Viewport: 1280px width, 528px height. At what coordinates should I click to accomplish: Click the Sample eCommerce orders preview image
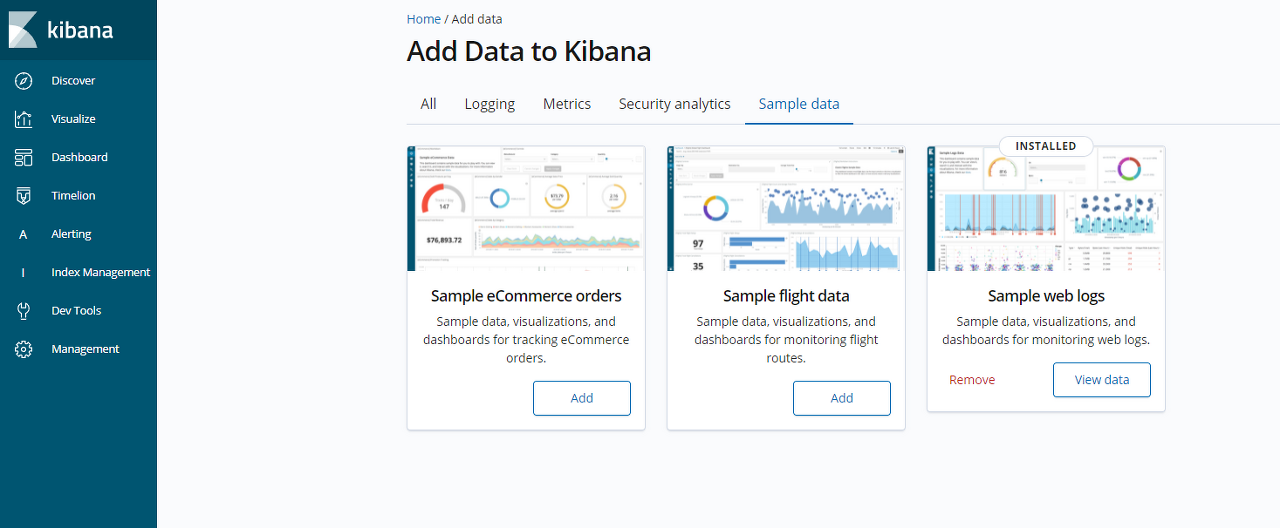526,208
